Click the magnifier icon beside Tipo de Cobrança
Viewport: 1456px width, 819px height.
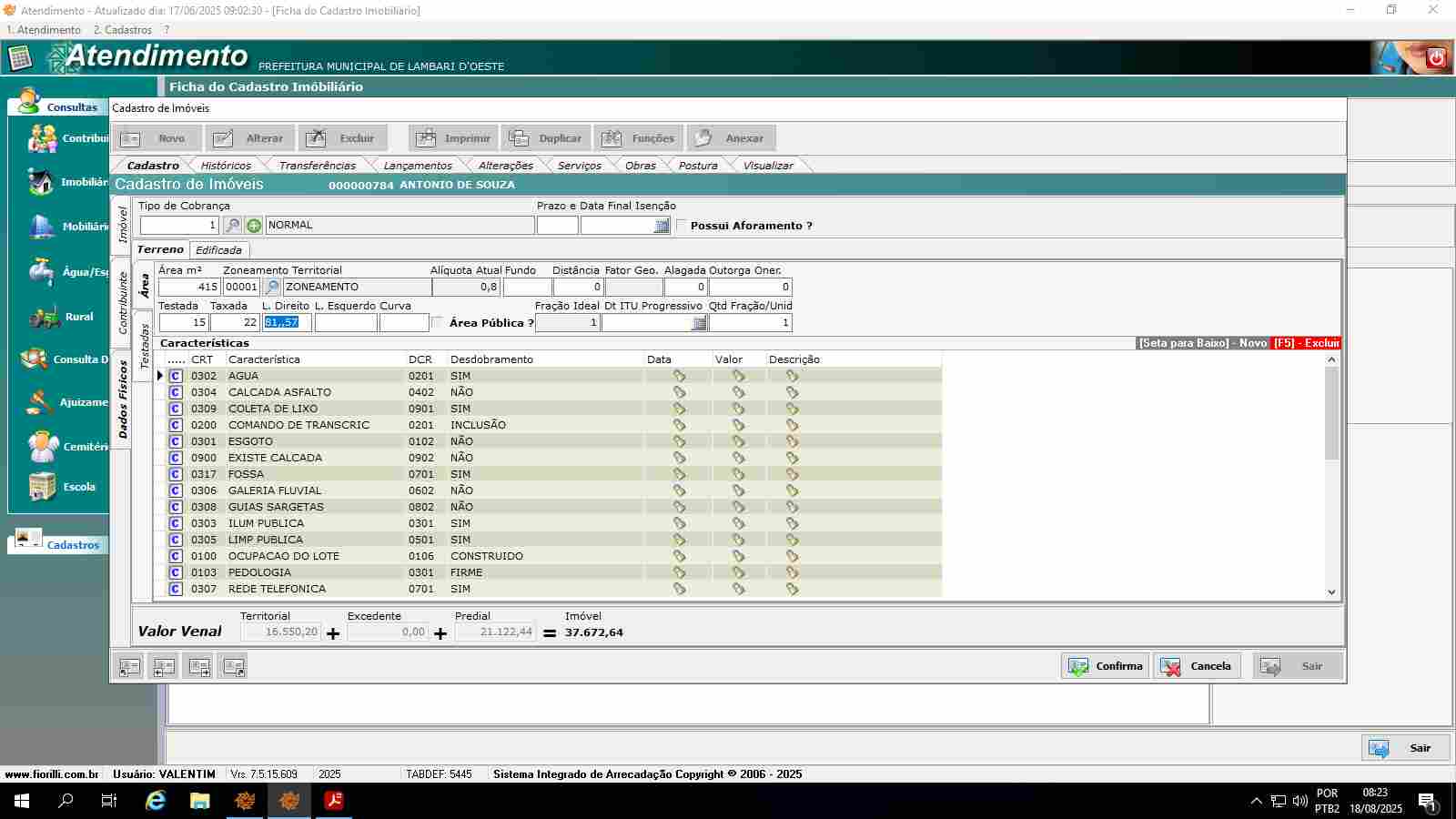pos(233,226)
